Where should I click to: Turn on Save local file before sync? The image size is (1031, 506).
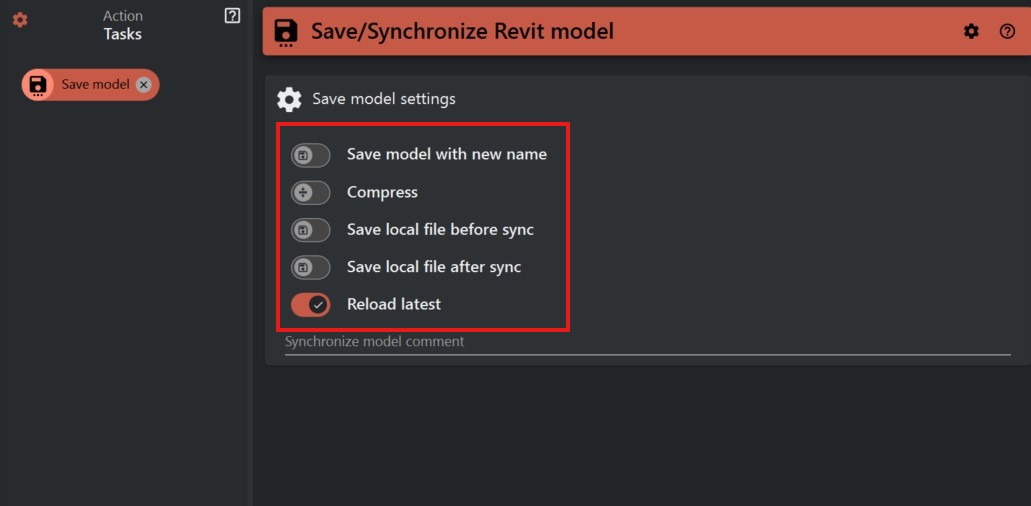(310, 231)
